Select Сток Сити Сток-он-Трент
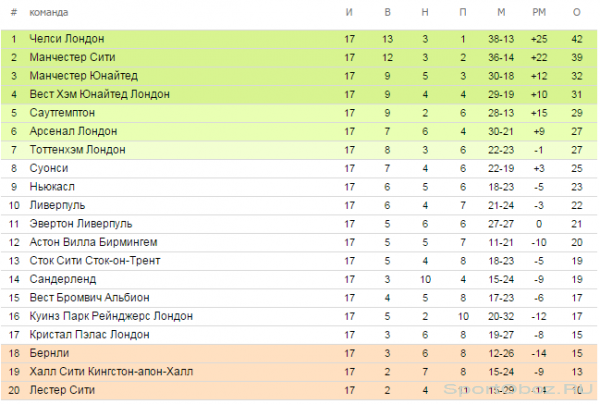This screenshot has width=600, height=404. [x=95, y=261]
